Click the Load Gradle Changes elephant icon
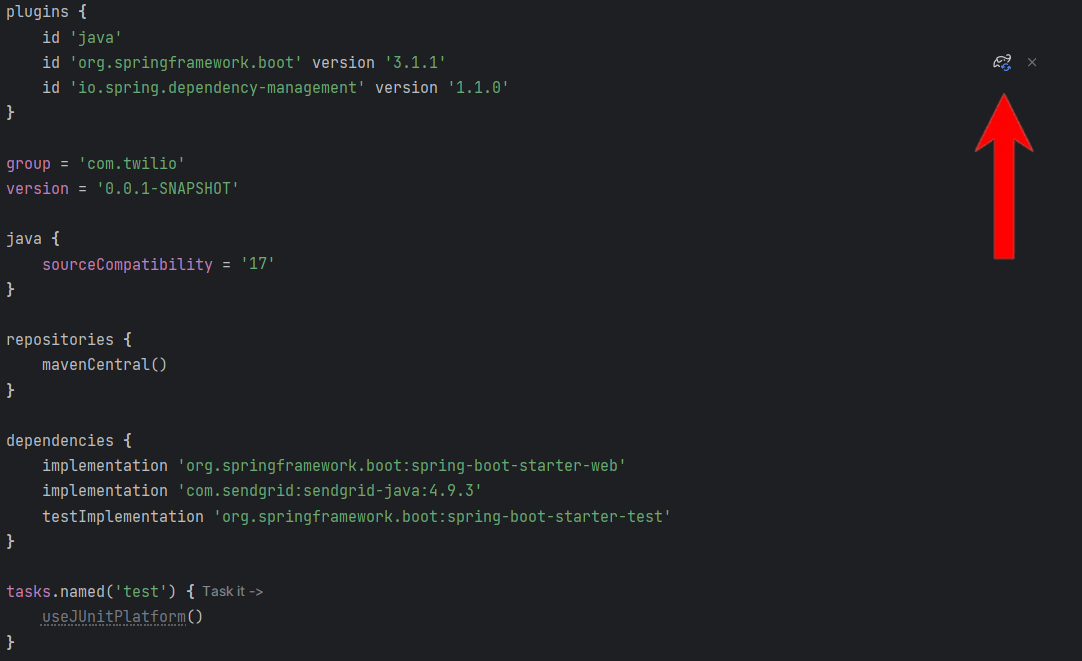 pyautogui.click(x=1002, y=63)
